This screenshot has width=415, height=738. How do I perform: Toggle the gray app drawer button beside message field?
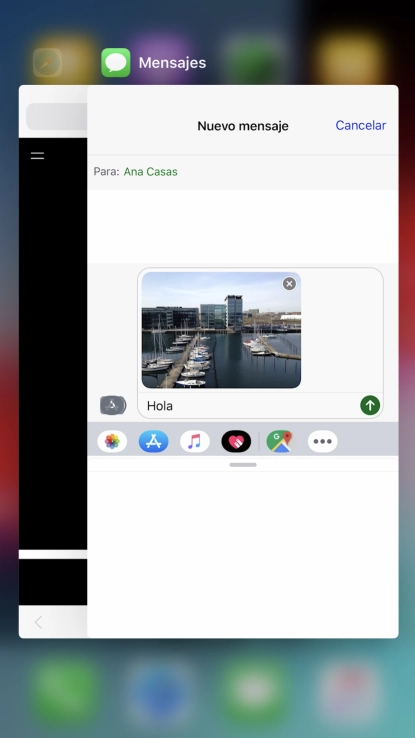click(x=113, y=405)
